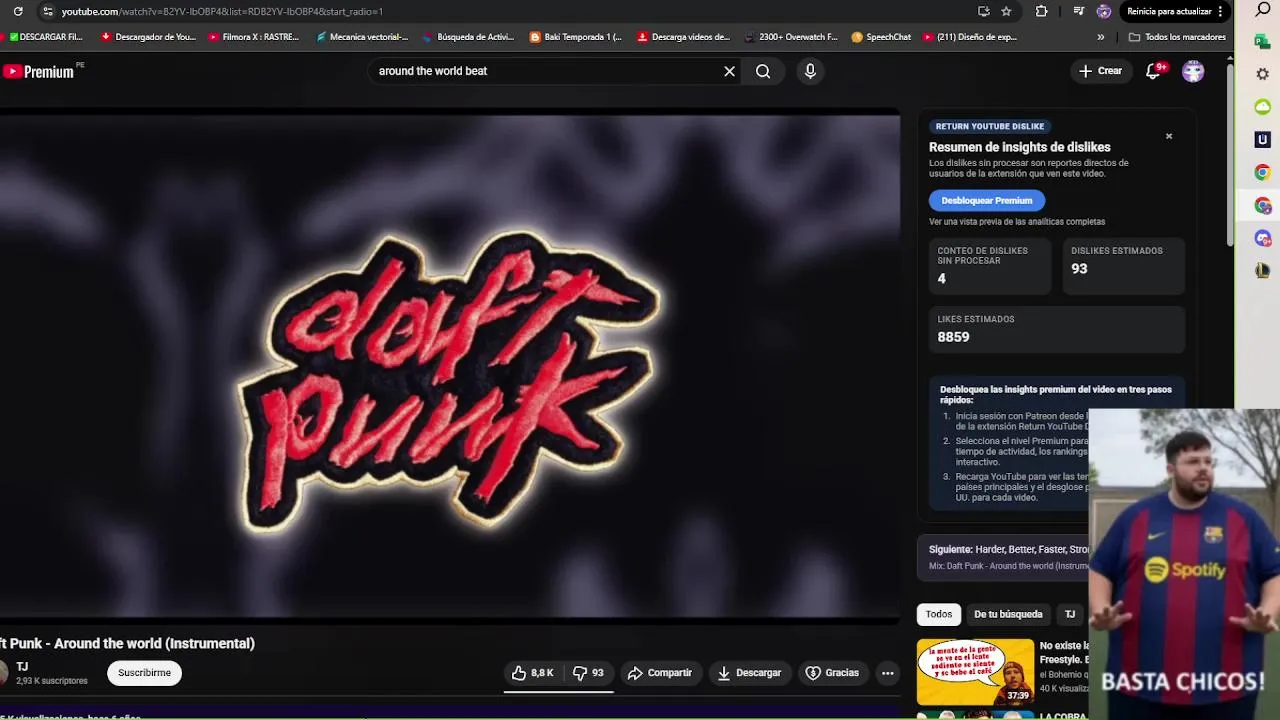Open the 'U' app icon in sidebar
This screenshot has height=720, width=1280.
point(1263,140)
